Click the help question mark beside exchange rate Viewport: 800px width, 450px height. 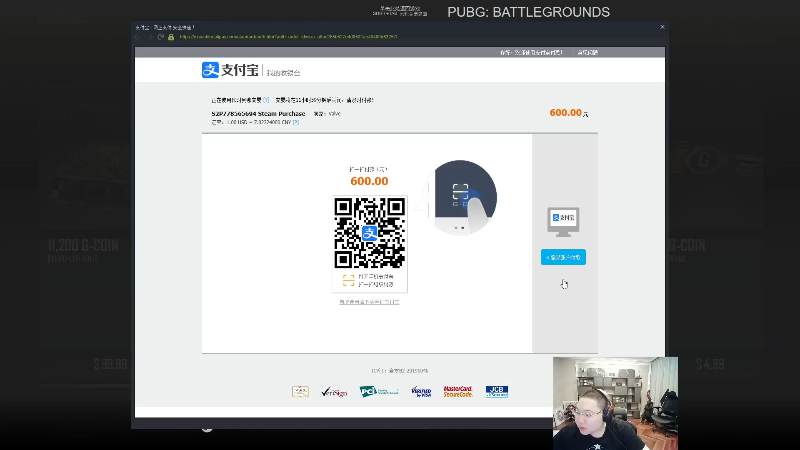[296, 122]
